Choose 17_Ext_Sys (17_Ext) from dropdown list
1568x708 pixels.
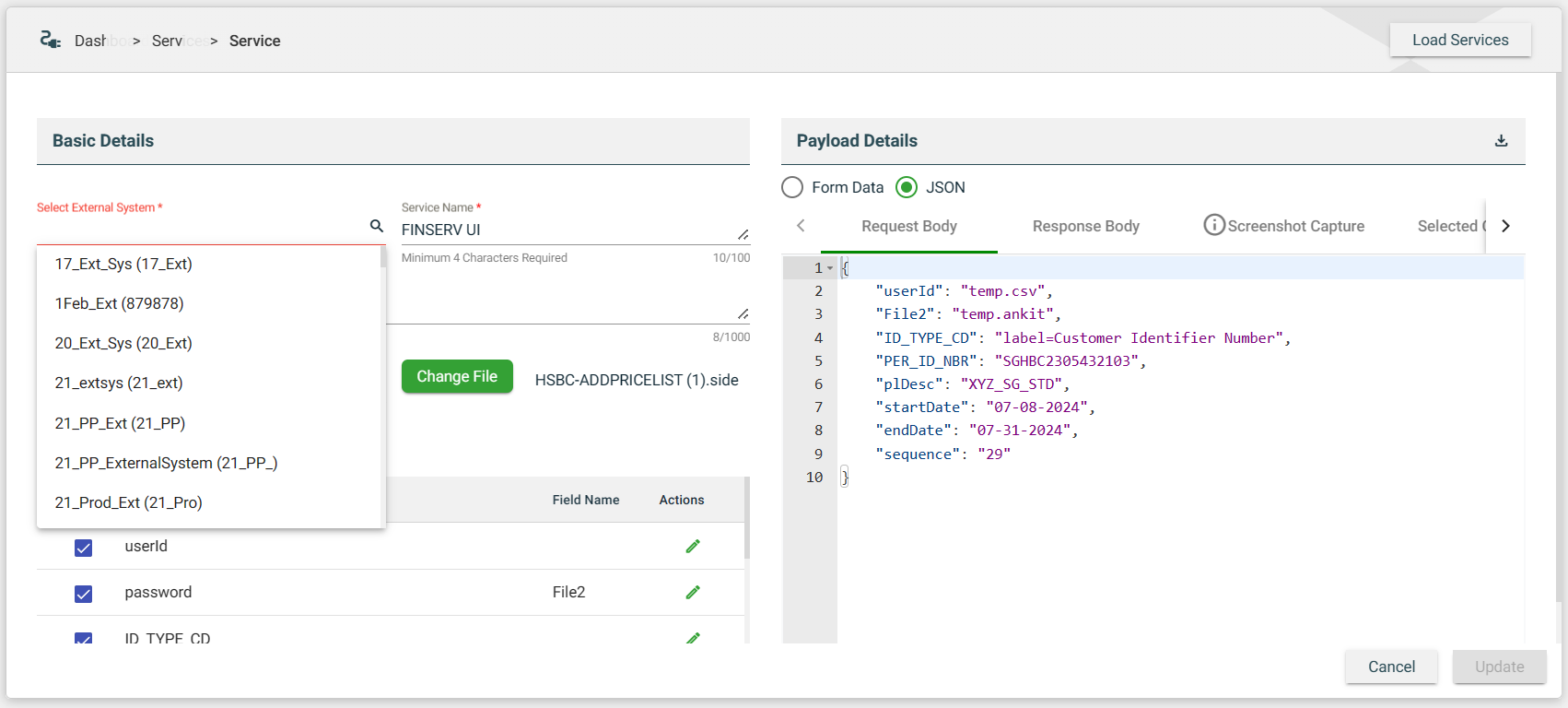pos(123,265)
